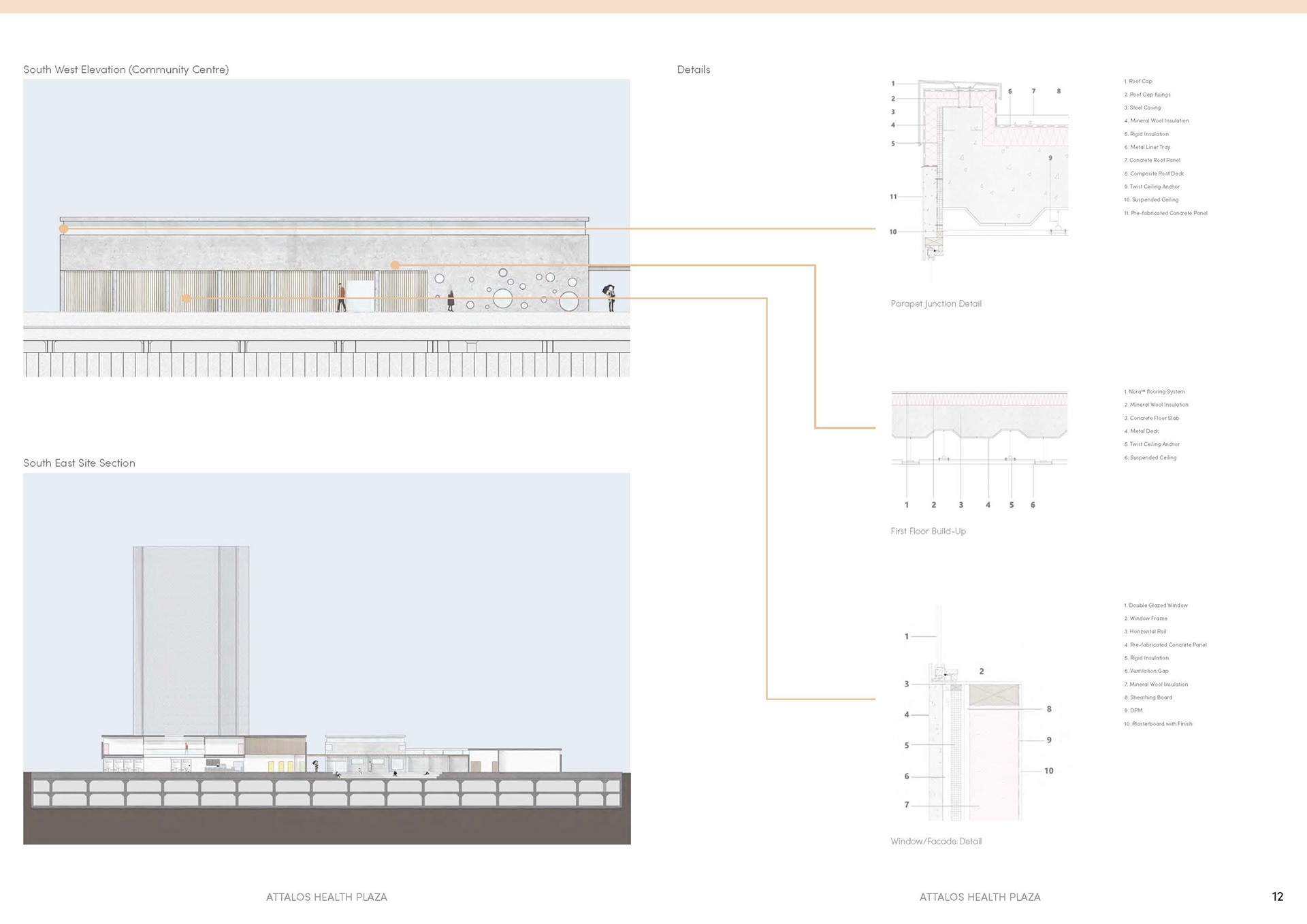Click the tall tower in the South East Site Section
The width and height of the screenshot is (1307, 924).
coord(191,640)
